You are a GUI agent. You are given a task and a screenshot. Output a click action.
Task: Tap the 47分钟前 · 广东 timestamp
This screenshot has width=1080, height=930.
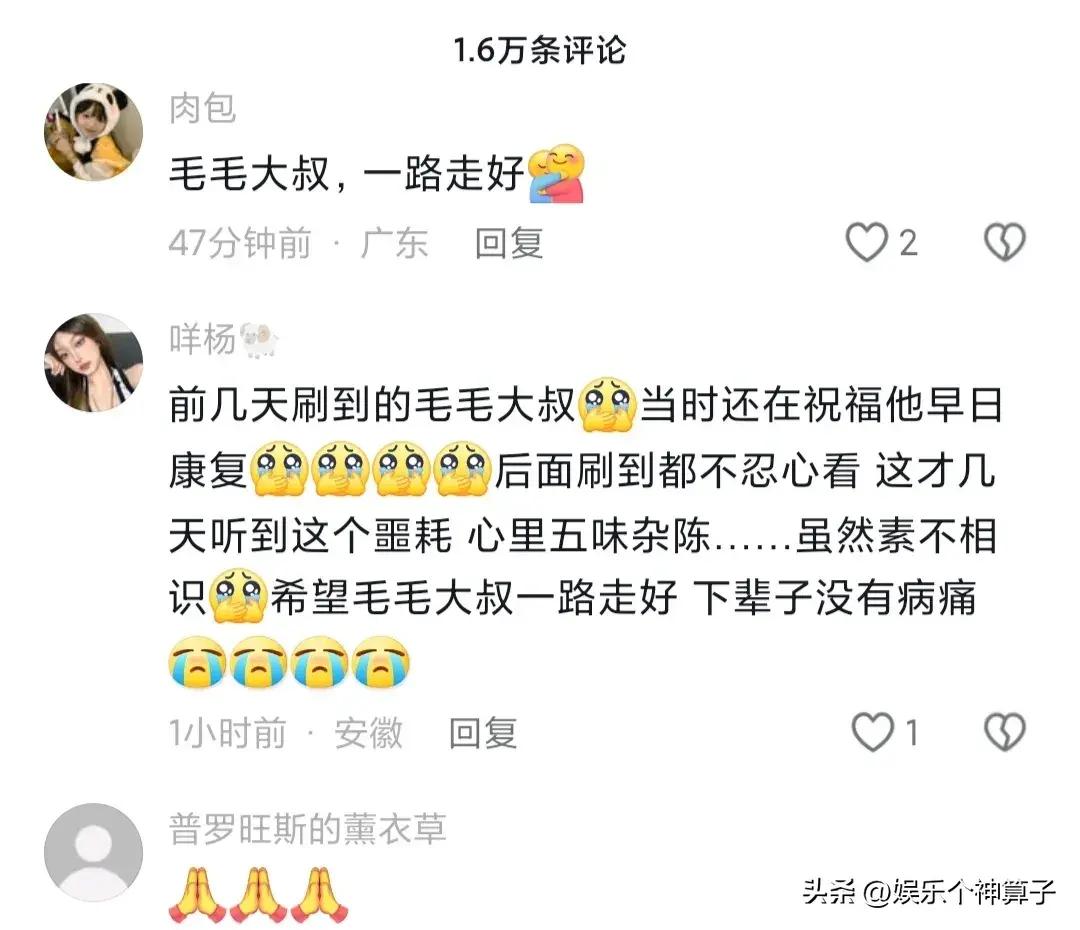tap(299, 243)
